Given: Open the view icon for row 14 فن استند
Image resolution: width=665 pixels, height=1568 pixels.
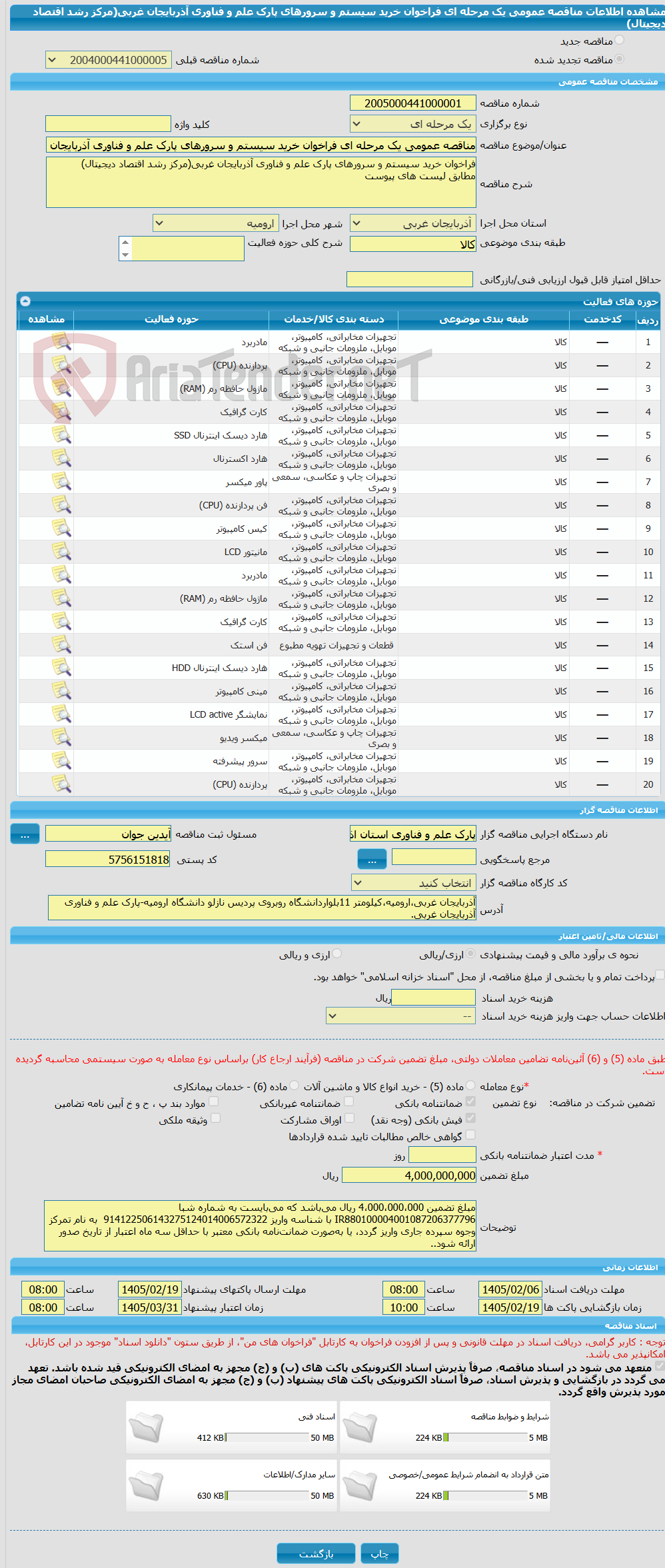Looking at the screenshot, I should pos(61,645).
